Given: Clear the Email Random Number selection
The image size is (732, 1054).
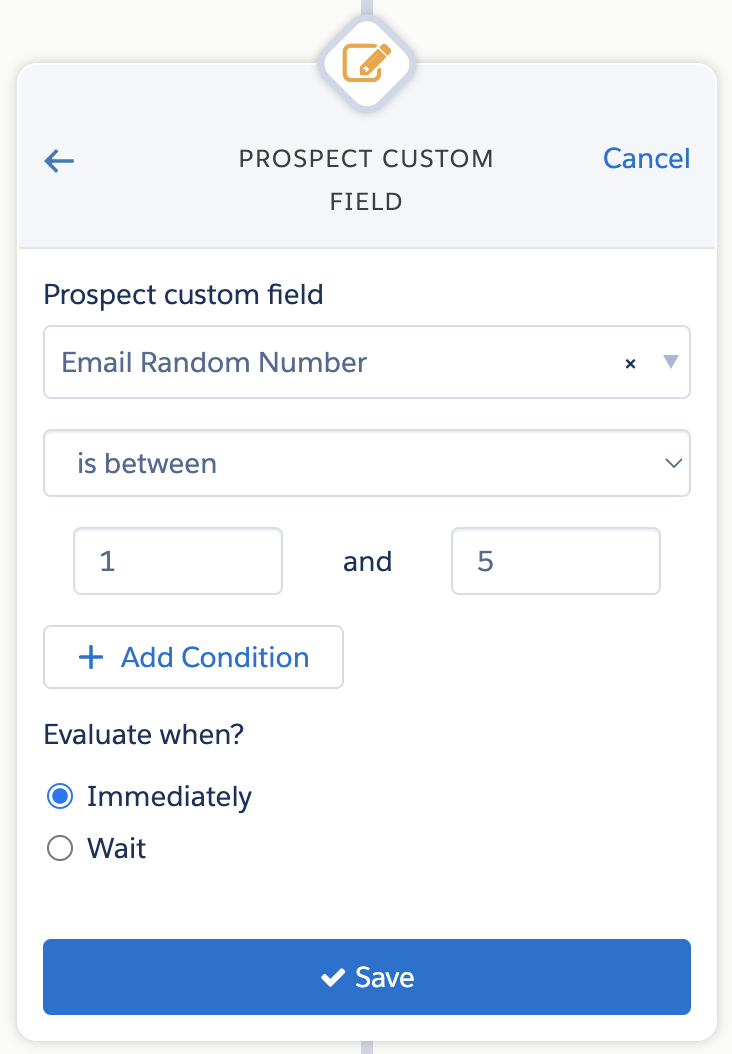Looking at the screenshot, I should [630, 364].
